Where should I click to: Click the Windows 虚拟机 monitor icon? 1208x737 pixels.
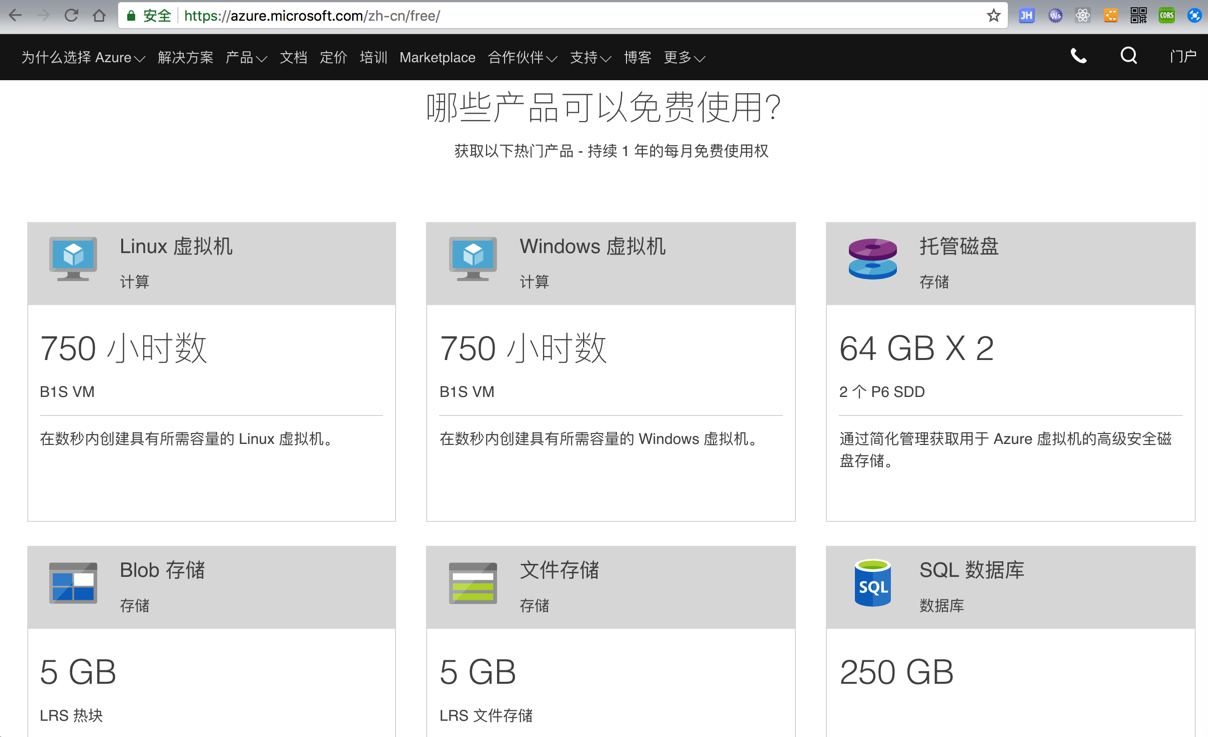click(473, 259)
